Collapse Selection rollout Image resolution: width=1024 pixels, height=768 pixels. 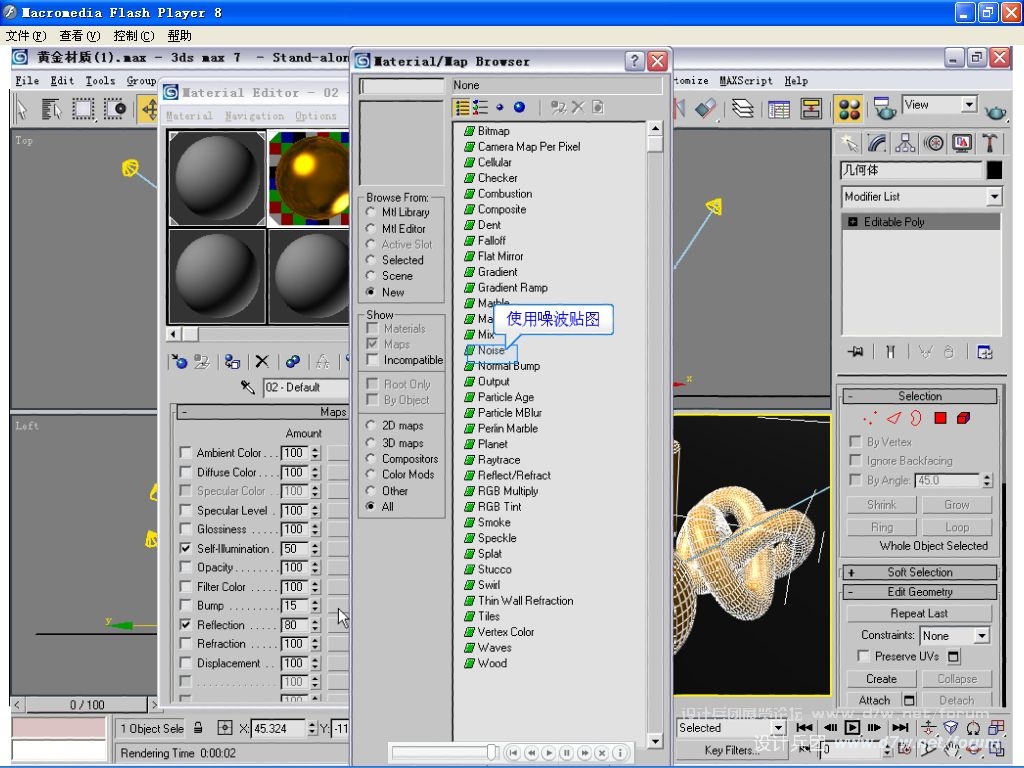click(920, 396)
